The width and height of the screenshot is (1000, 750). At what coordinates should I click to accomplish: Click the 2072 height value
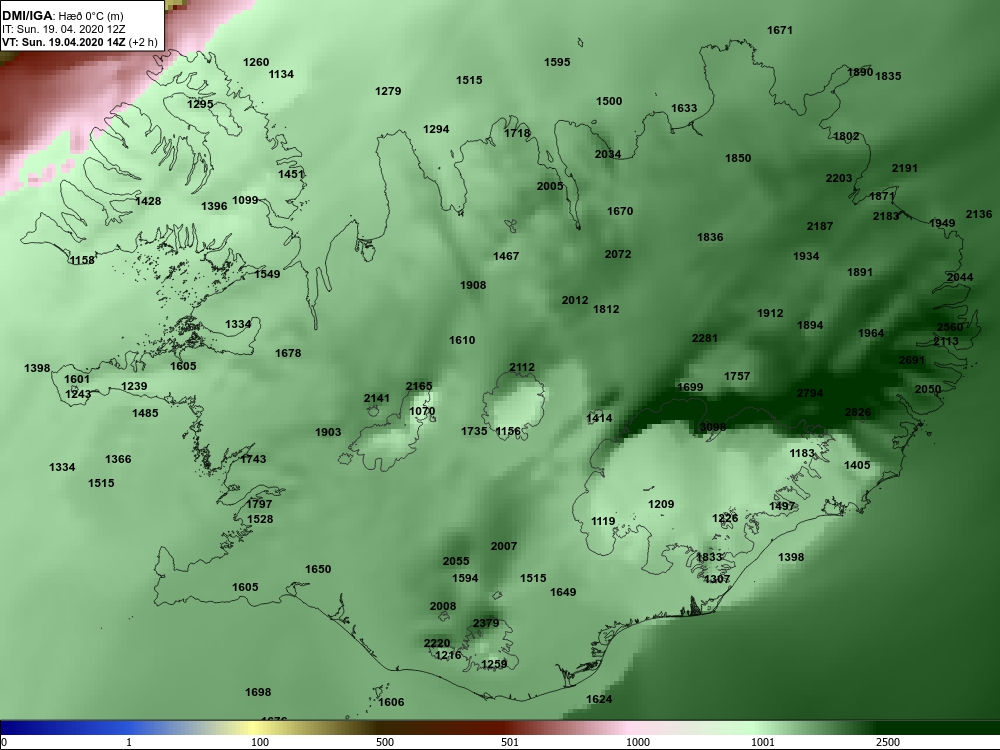618,254
